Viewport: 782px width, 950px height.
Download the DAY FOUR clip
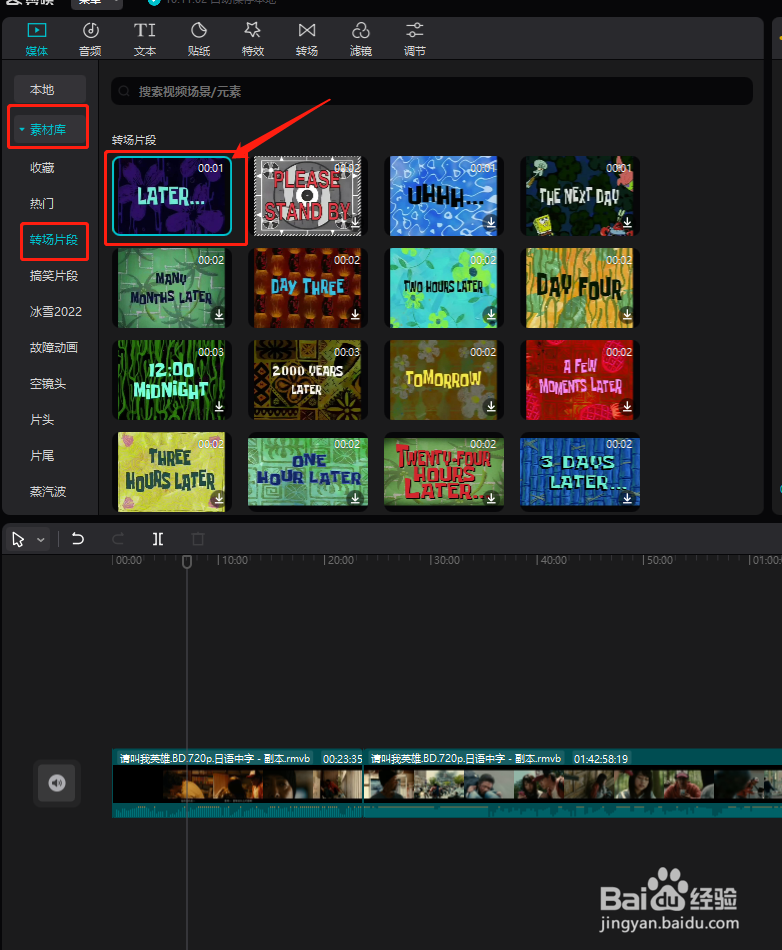click(x=627, y=314)
